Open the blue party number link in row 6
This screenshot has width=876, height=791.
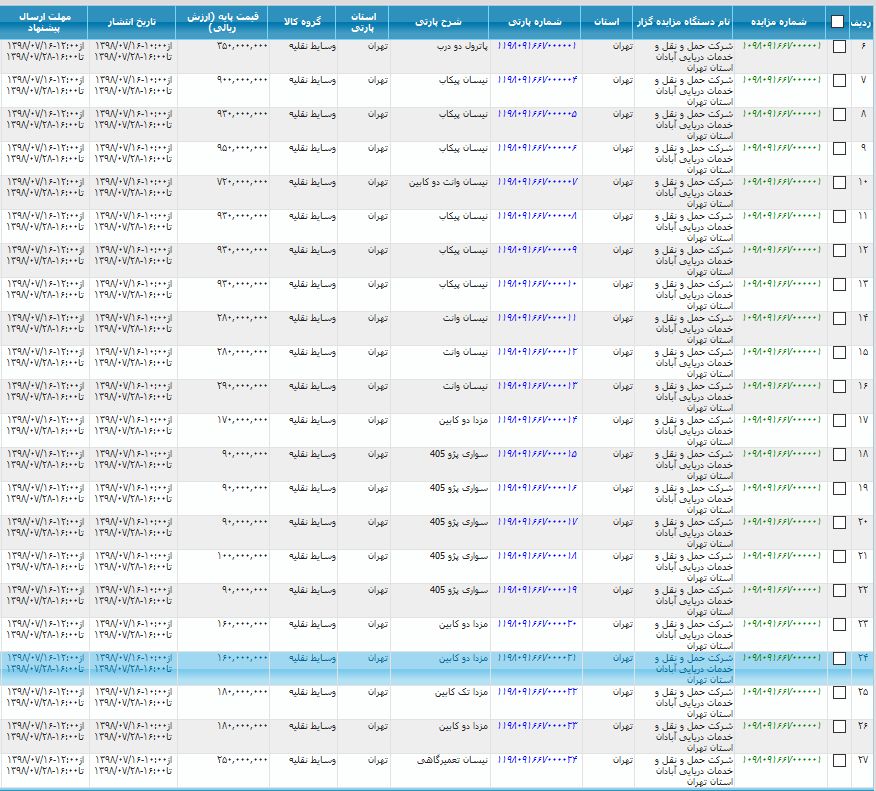(x=537, y=46)
